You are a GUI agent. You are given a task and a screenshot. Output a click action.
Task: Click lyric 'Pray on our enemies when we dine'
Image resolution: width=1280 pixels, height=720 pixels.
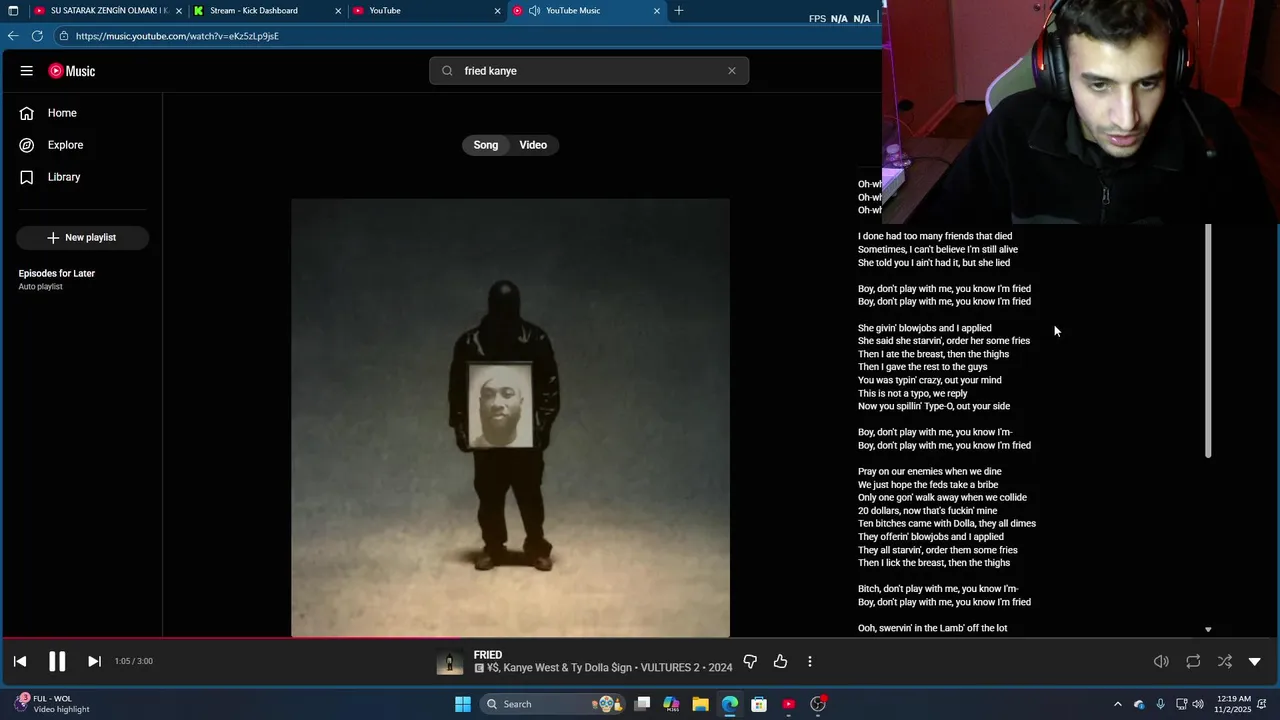[930, 471]
